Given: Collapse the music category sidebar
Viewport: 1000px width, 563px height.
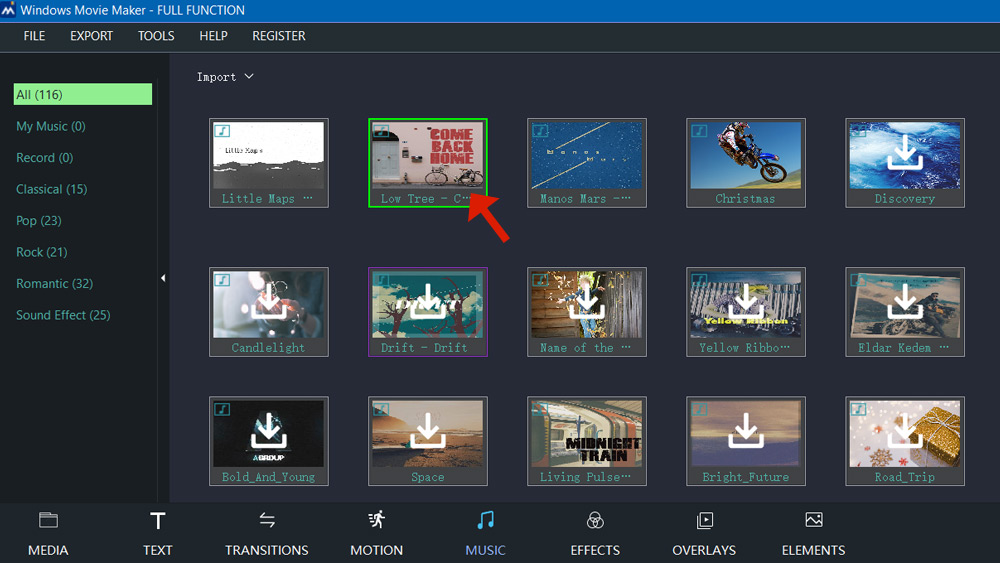Looking at the screenshot, I should point(163,278).
